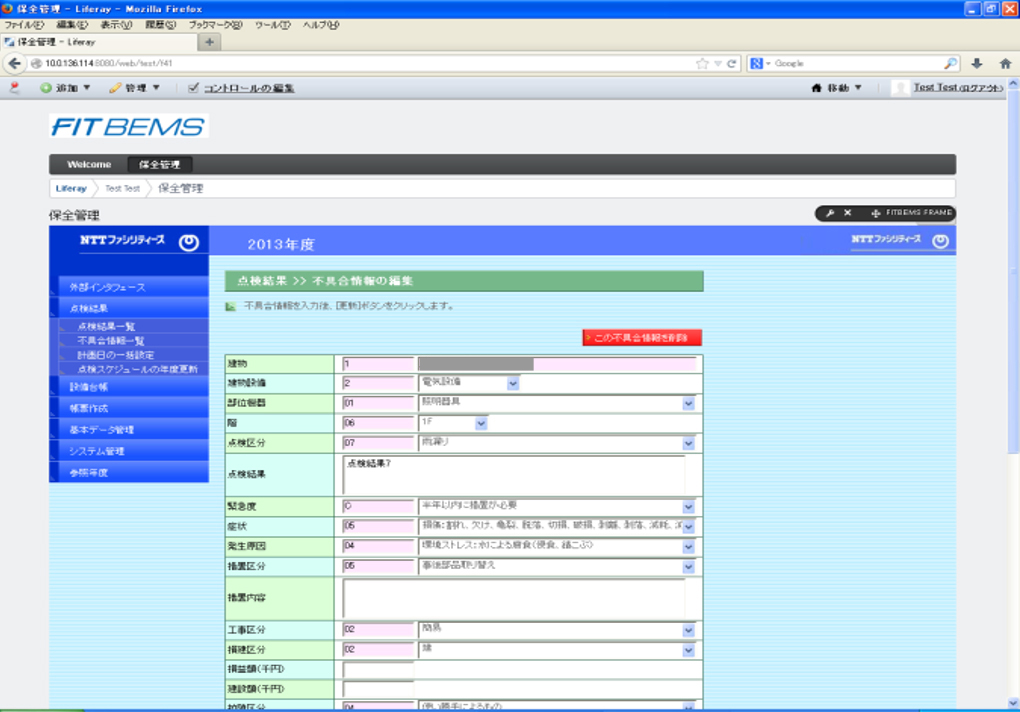The image size is (1020, 712).
Task: Click the red この不具合情報を削除 button
Action: [x=641, y=338]
